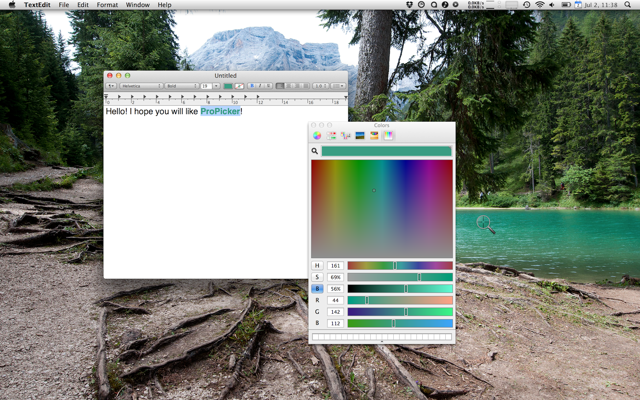Viewport: 640px width, 400px height.
Task: Click the saturation field showing 69%
Action: 335,277
